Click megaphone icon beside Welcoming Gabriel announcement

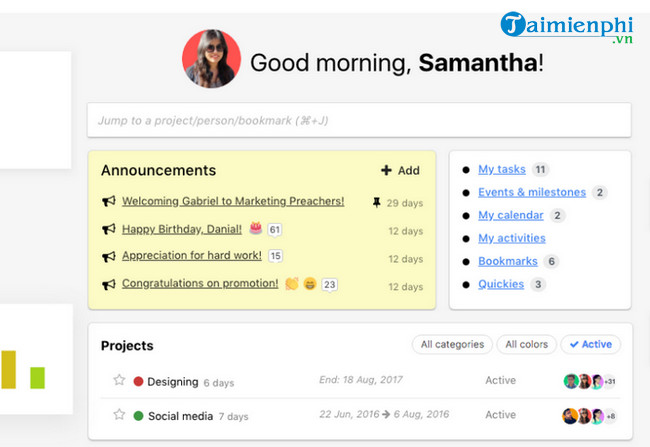pyautogui.click(x=109, y=202)
